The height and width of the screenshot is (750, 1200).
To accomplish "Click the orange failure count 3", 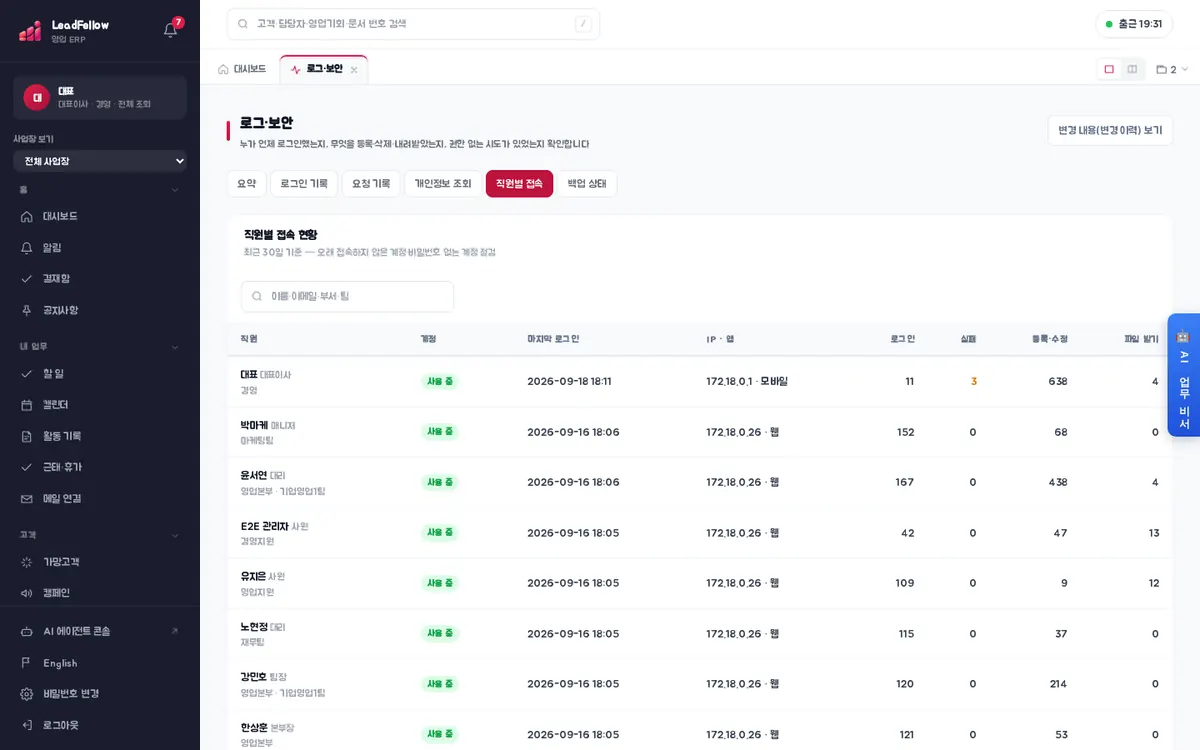I will pyautogui.click(x=973, y=381).
